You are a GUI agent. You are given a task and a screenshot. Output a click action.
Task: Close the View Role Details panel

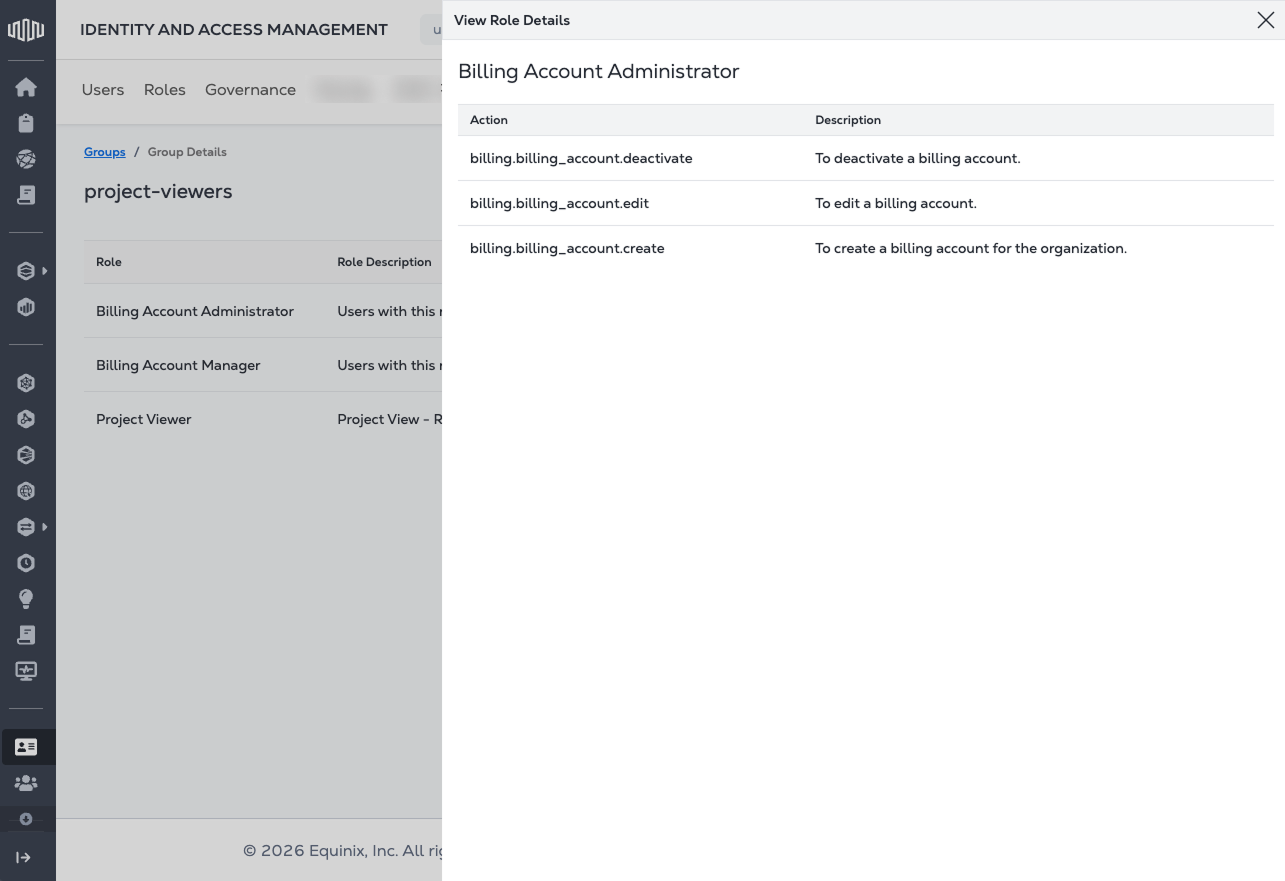click(1265, 20)
